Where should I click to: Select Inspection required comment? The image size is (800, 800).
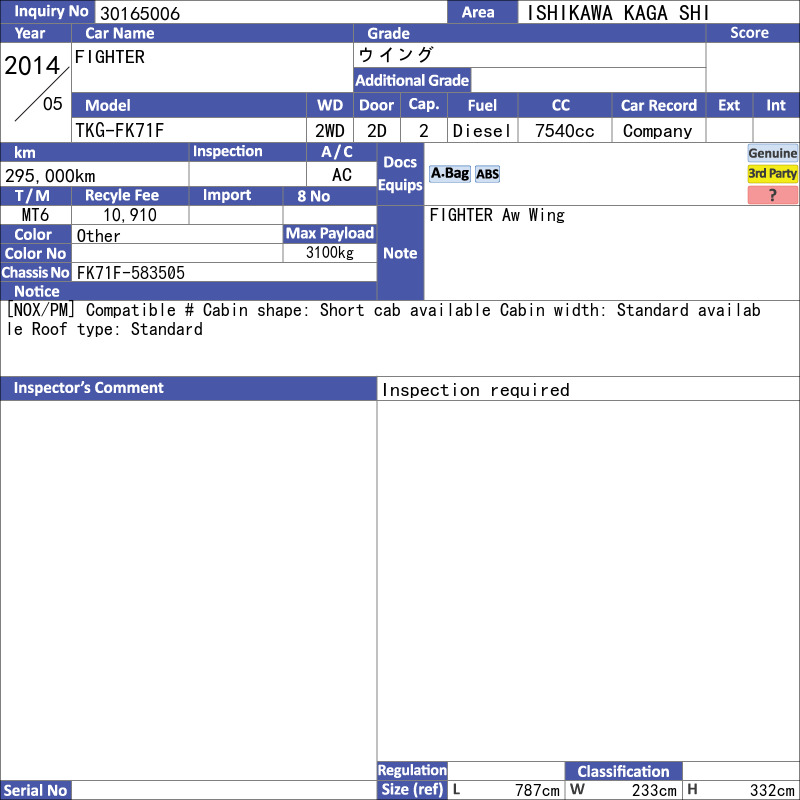[x=476, y=390]
